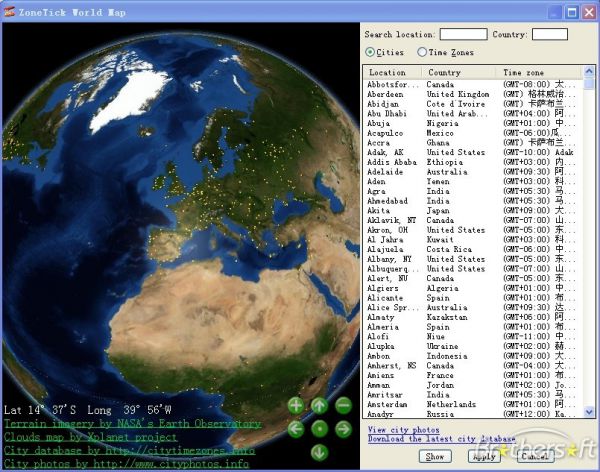Open View city photos link
Viewport: 600px width, 472px height.
point(403,430)
